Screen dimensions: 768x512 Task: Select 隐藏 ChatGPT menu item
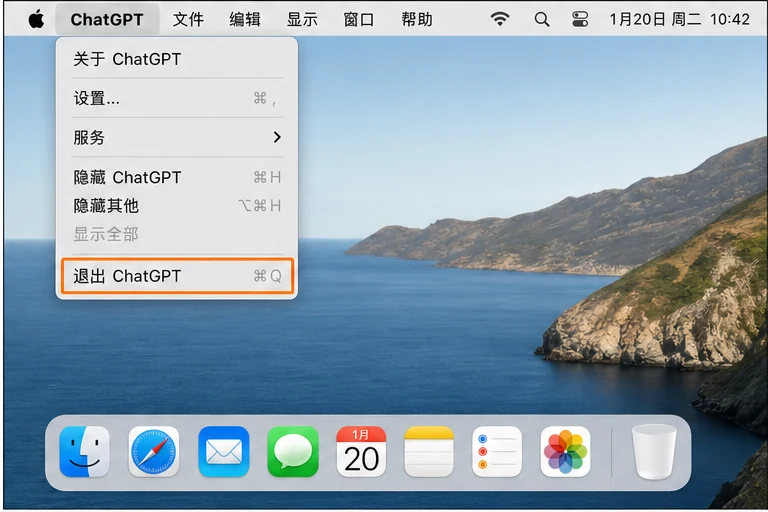point(177,177)
